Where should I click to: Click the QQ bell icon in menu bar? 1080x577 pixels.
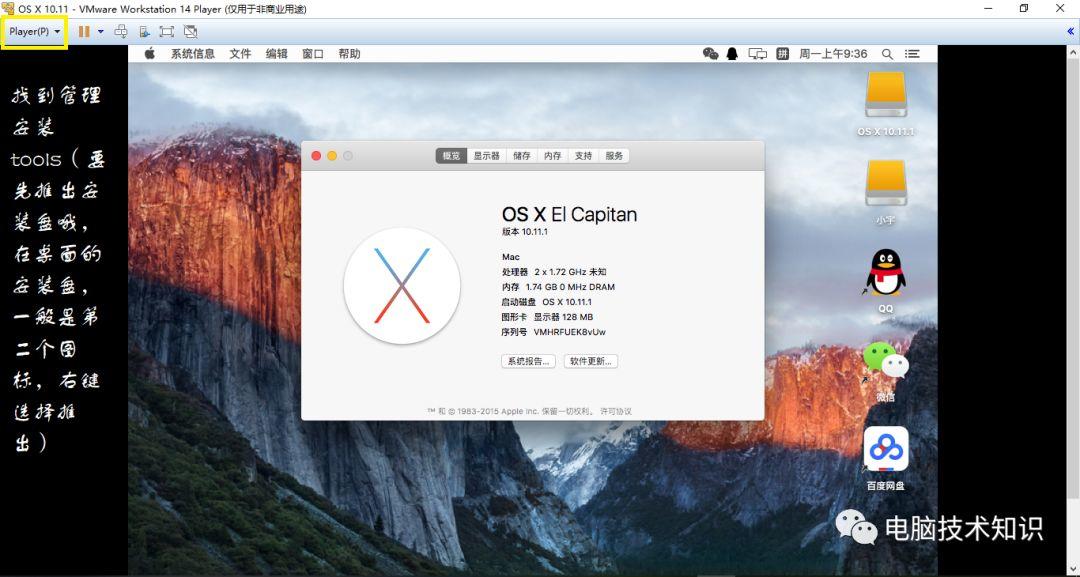(x=732, y=54)
